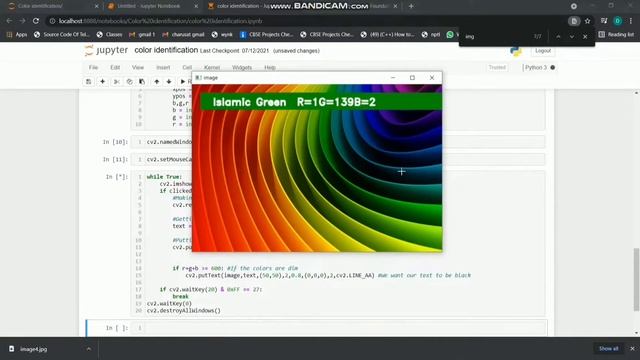
Task: Close the downloads bar
Action: [632, 349]
